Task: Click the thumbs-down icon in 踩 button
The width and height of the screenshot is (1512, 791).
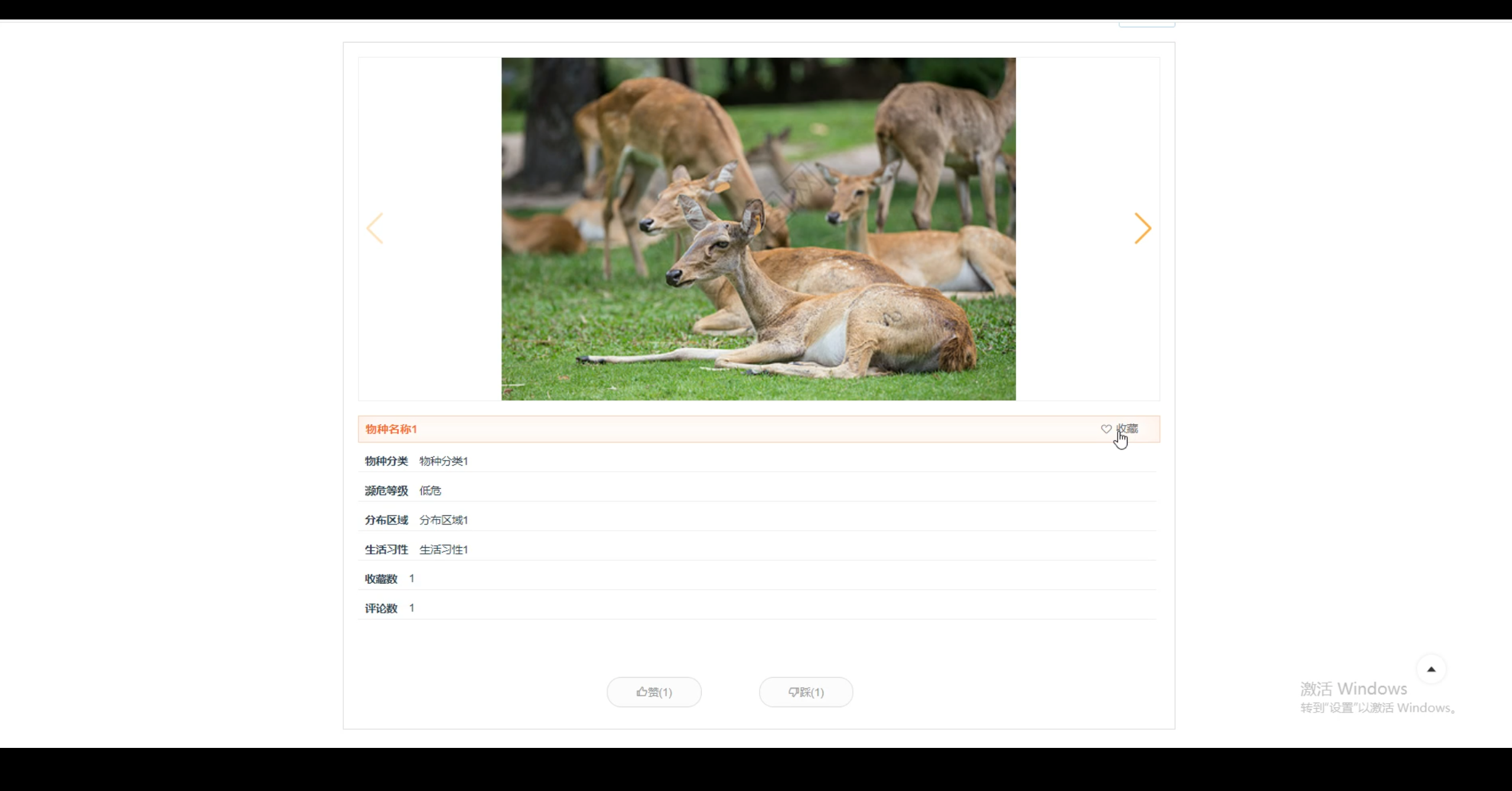Action: 793,692
